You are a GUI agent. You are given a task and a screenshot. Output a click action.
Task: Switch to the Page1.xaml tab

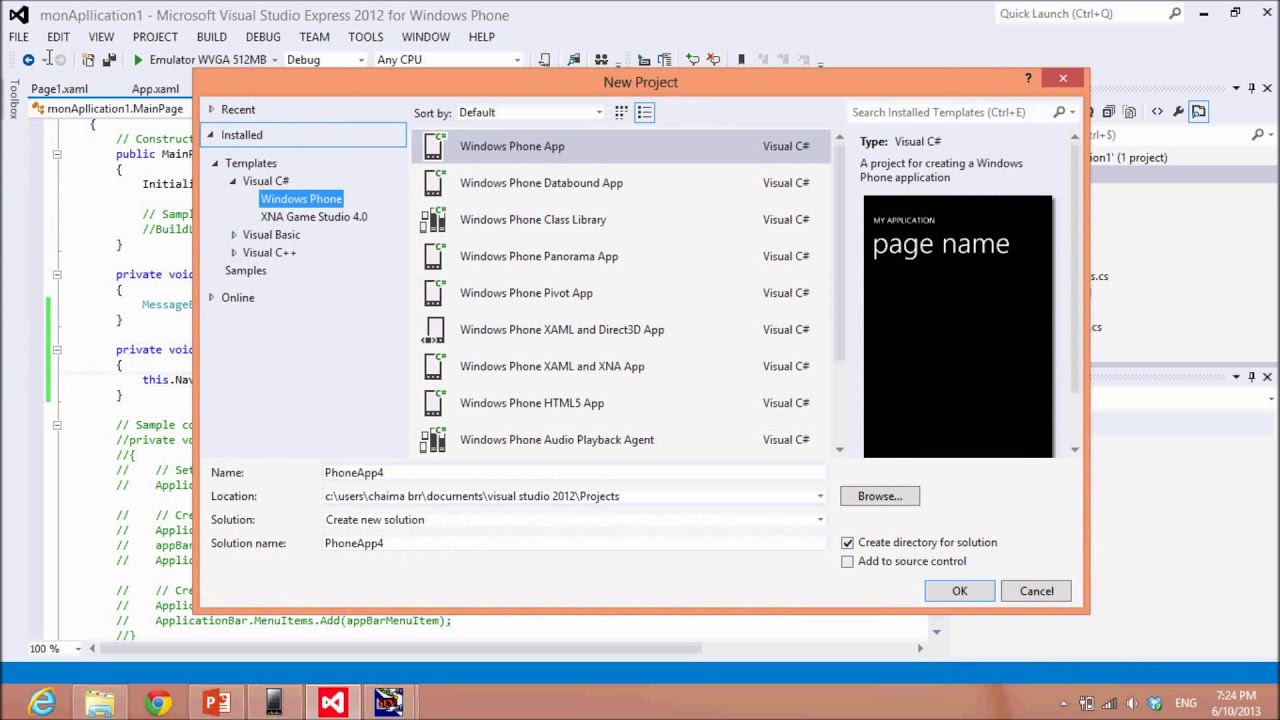tap(59, 89)
